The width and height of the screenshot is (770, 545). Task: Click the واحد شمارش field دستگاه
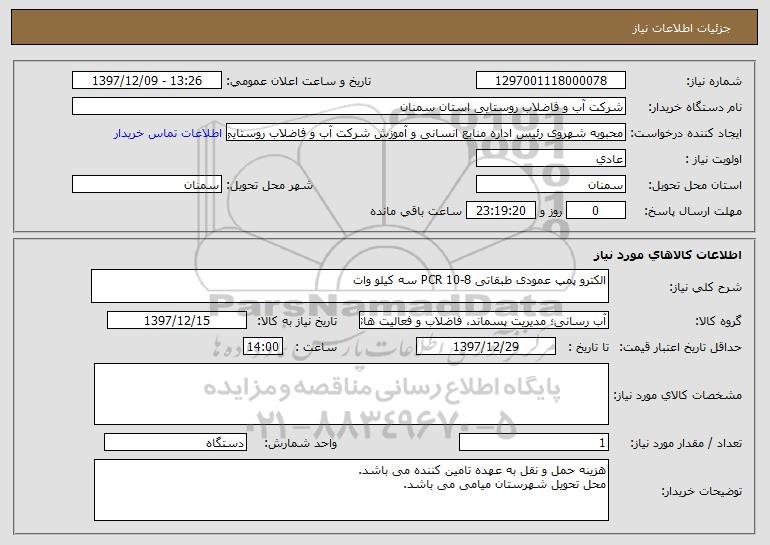tap(175, 442)
